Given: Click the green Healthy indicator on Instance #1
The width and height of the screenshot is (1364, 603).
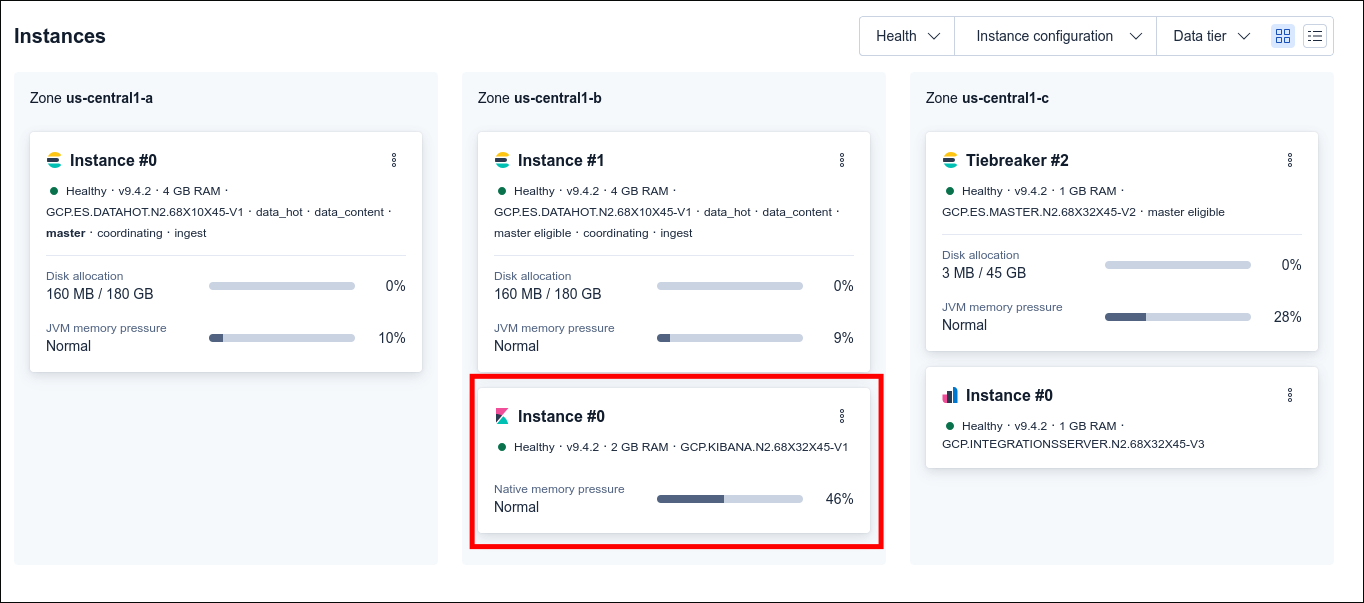Looking at the screenshot, I should (x=502, y=190).
